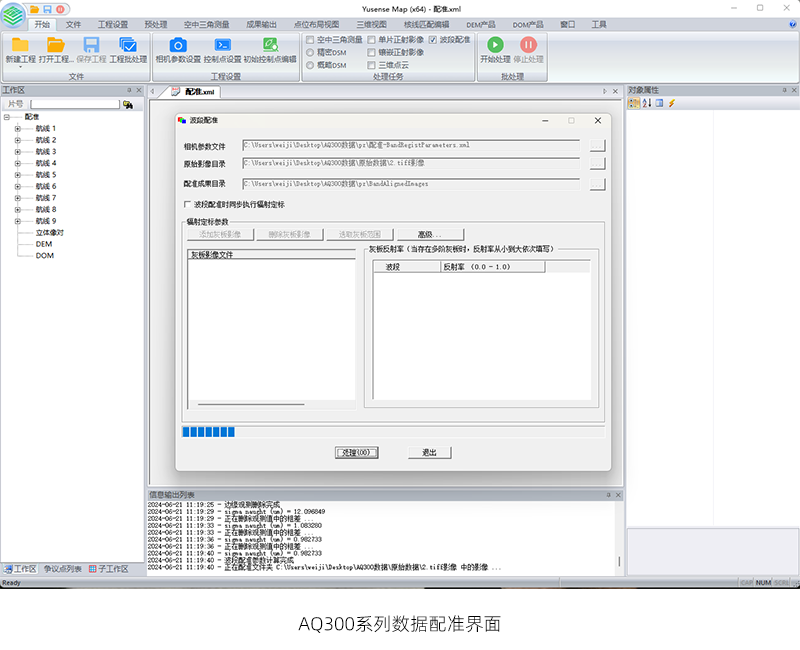
Task: Collapse the 配准 root tree node
Action: click(x=7, y=117)
